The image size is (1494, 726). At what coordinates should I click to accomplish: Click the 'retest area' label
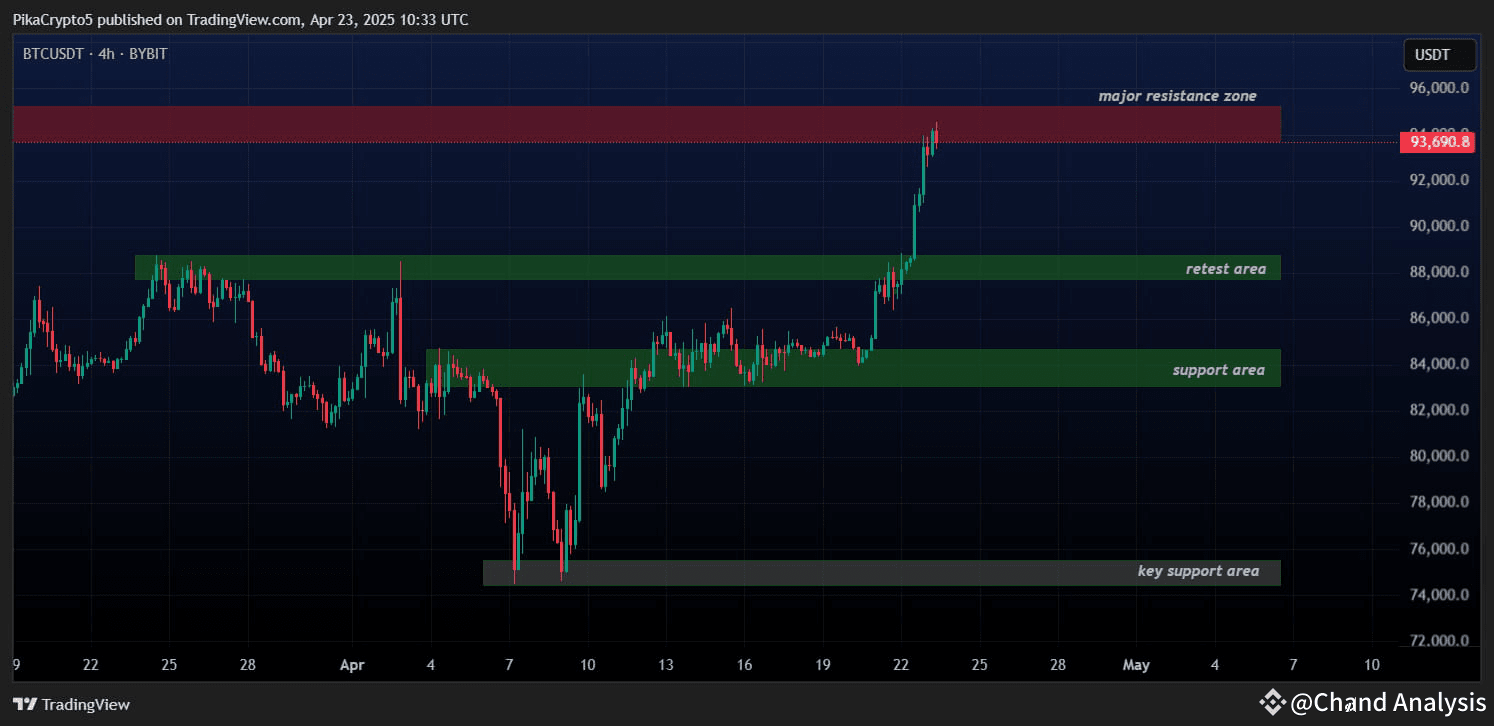[1225, 268]
